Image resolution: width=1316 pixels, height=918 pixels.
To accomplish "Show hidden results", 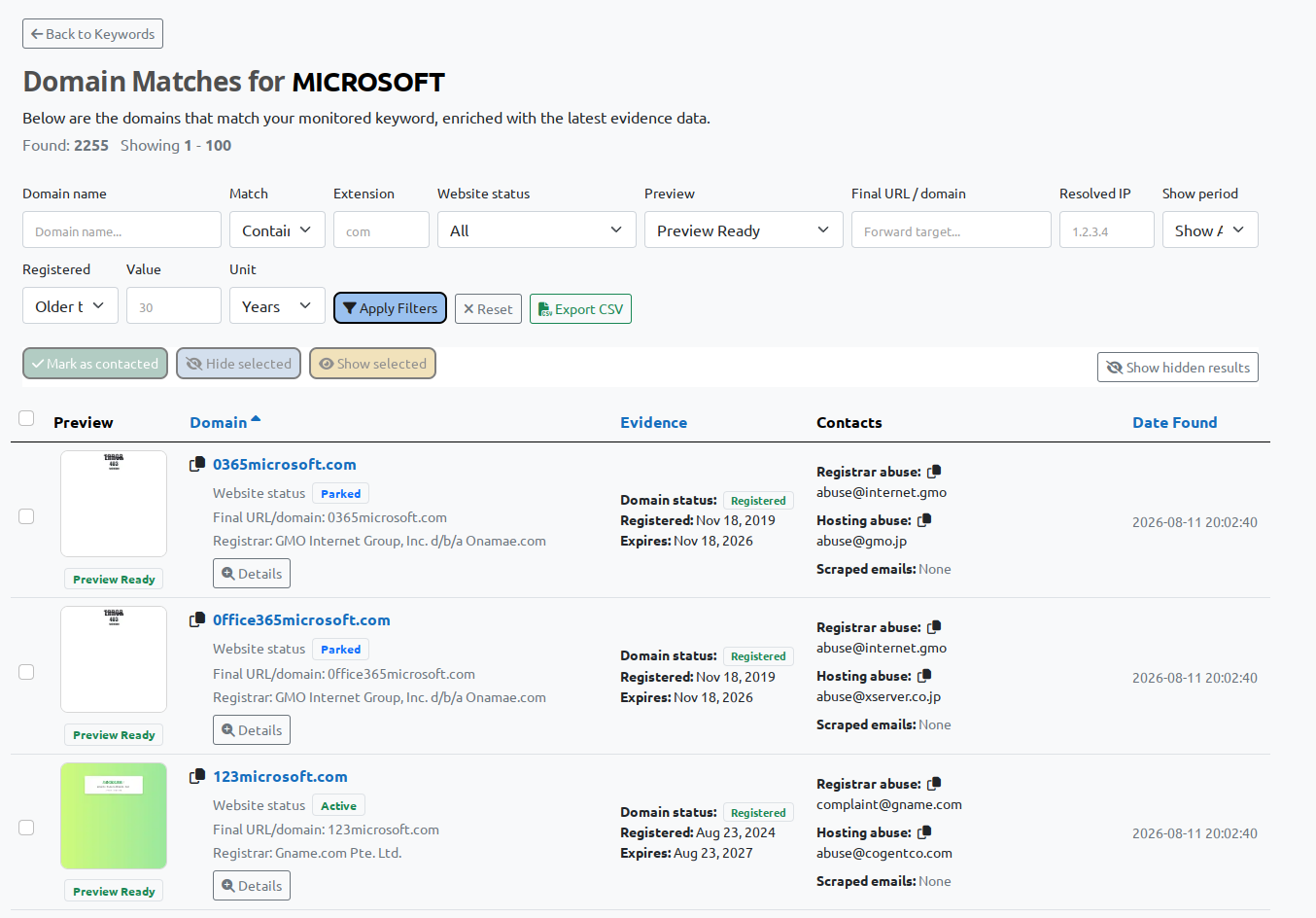I will coord(1178,368).
